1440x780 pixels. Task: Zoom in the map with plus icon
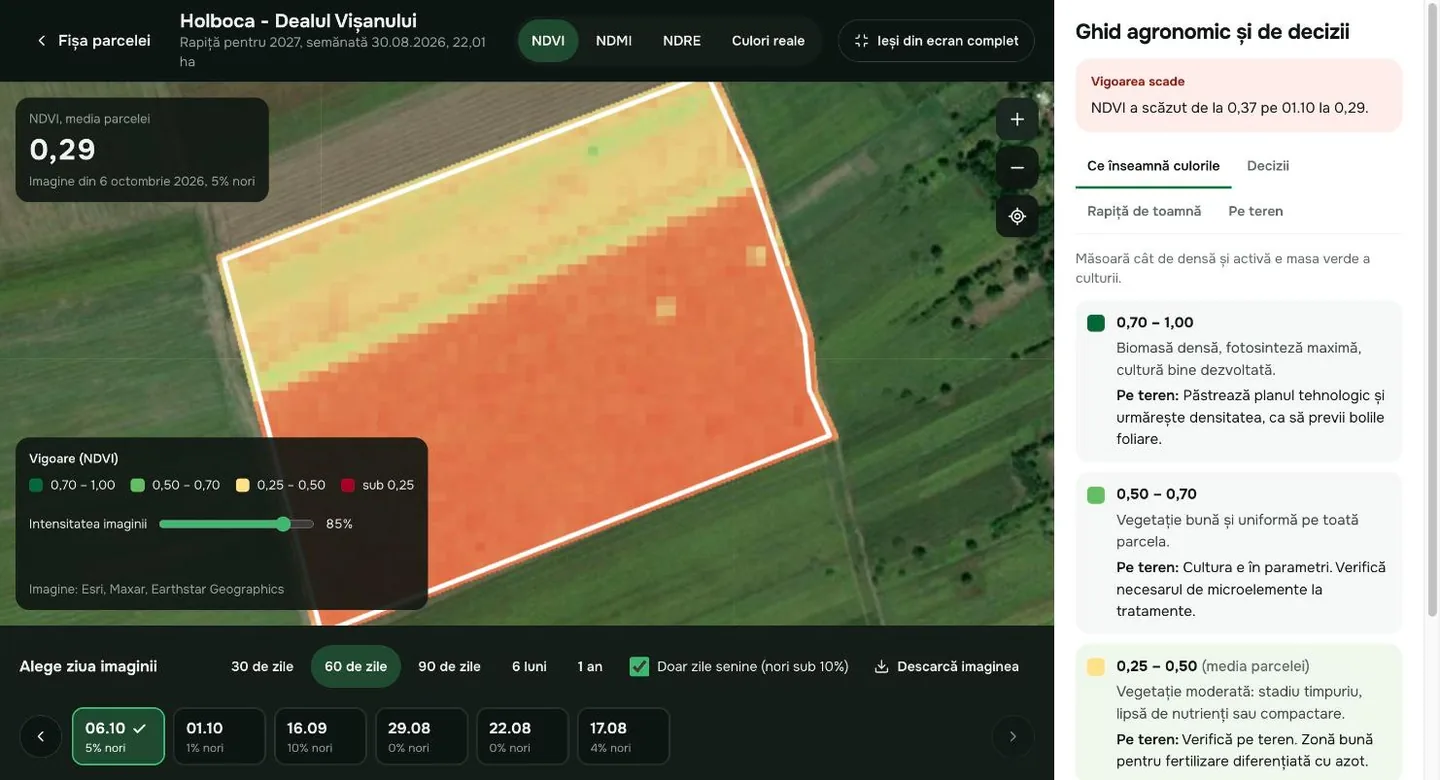[1017, 119]
